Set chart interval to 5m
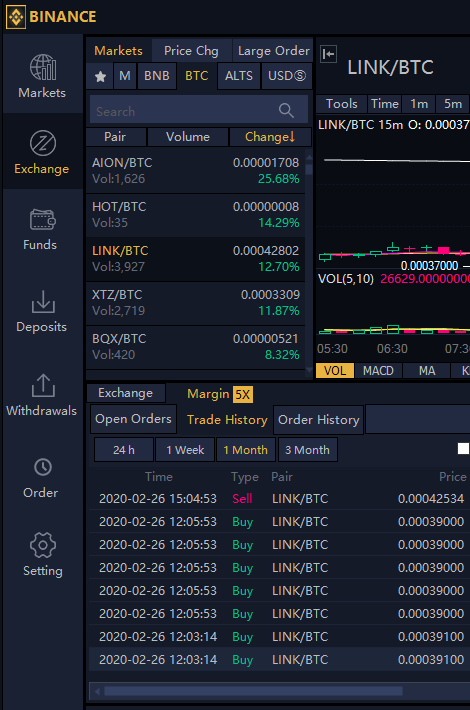 tap(453, 104)
